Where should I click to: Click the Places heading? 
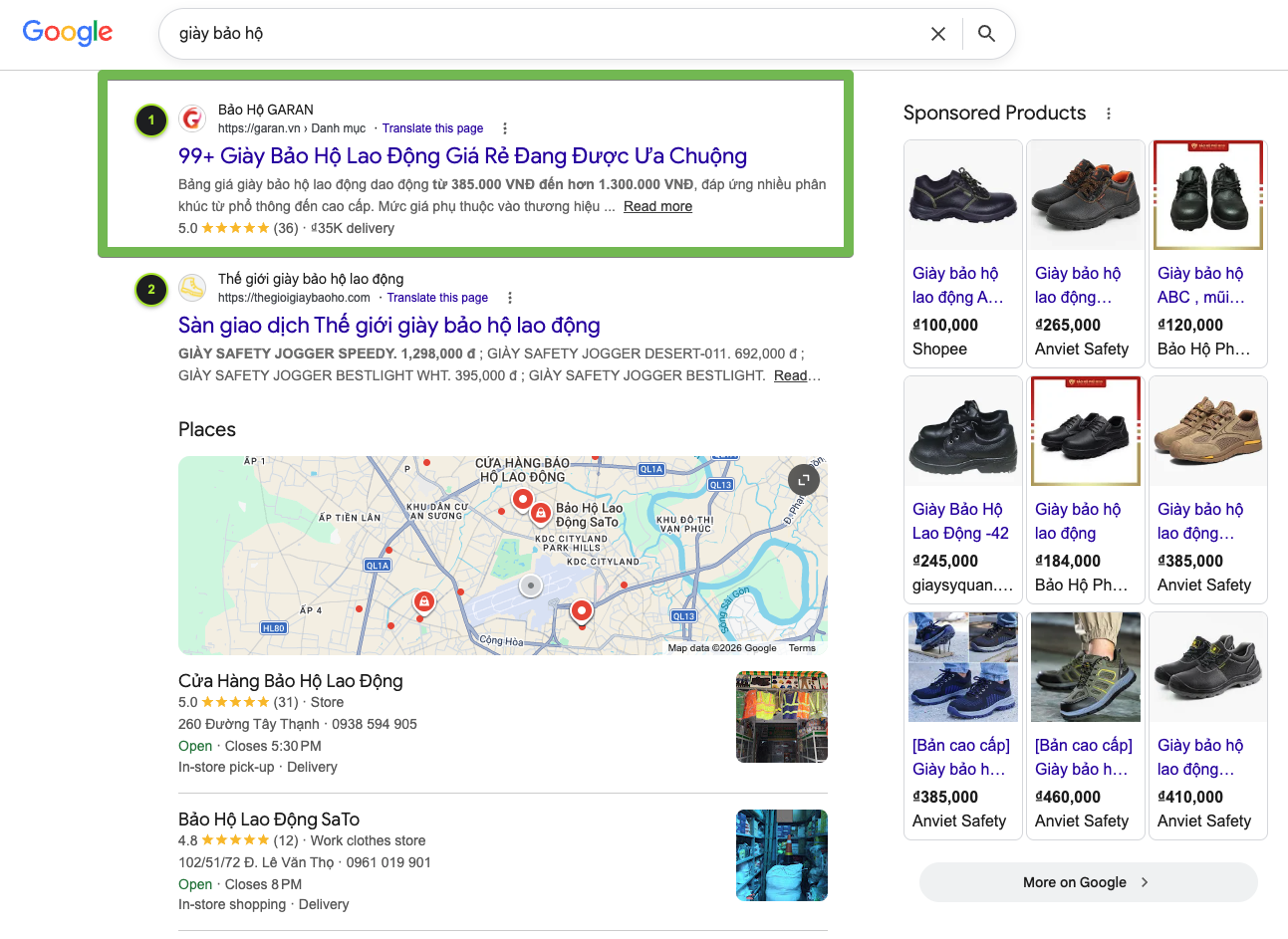click(207, 430)
